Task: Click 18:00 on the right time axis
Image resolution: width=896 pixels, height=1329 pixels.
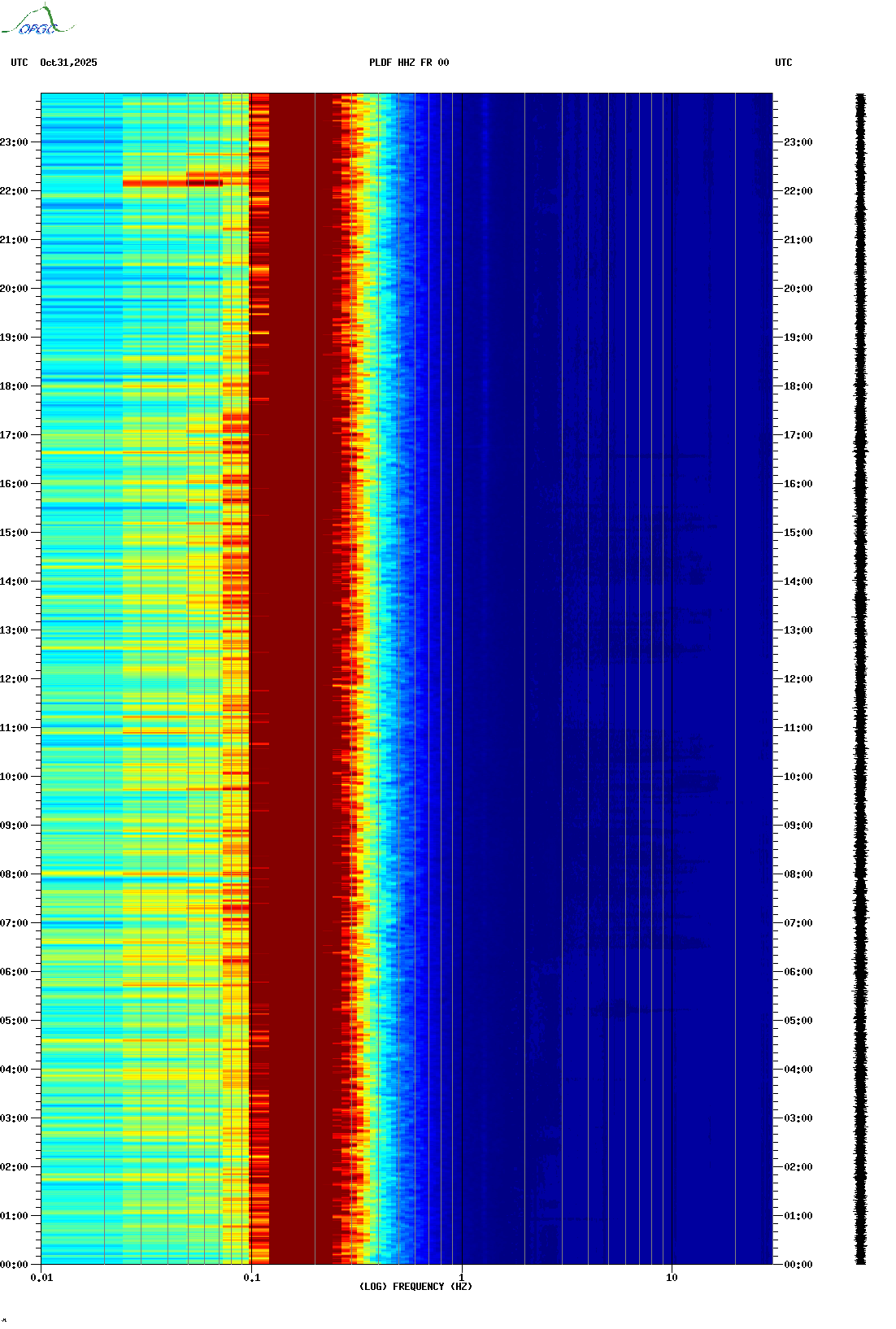Action: 798,386
